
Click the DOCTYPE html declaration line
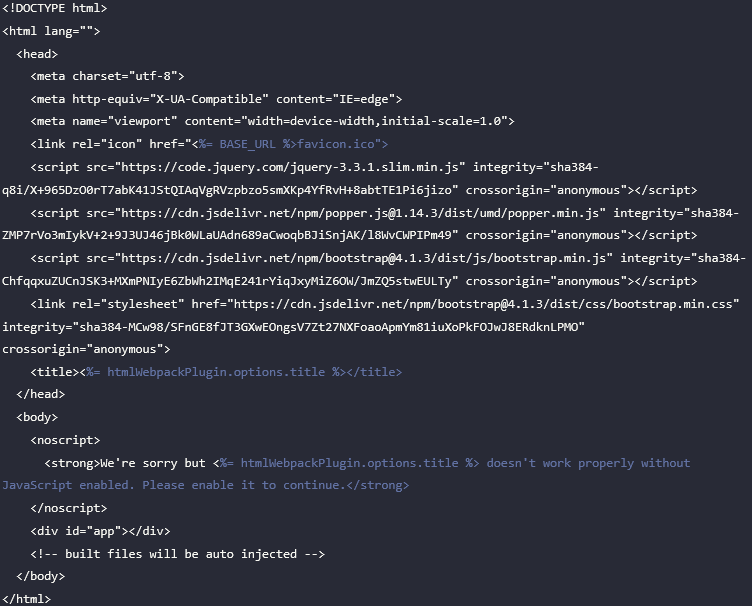55,8
